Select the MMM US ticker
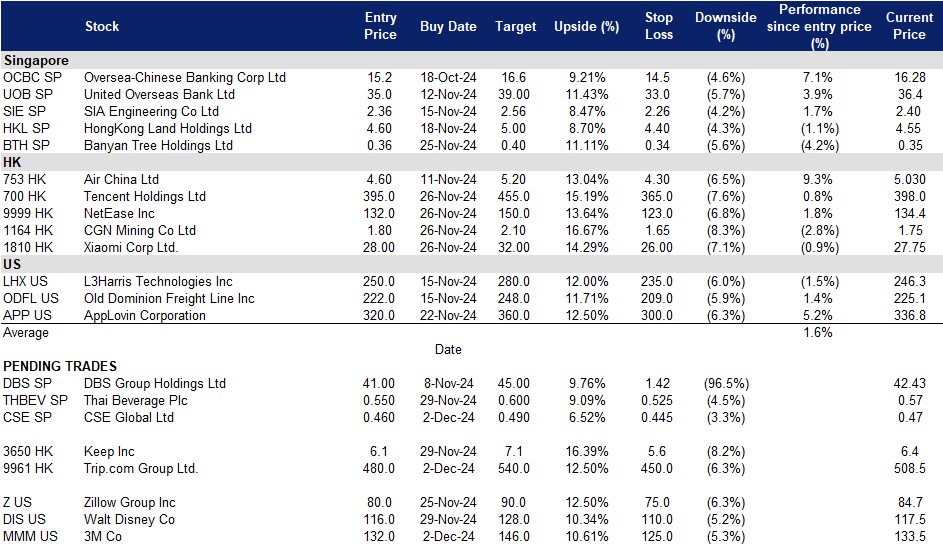This screenshot has height=545, width=943. pos(31,537)
